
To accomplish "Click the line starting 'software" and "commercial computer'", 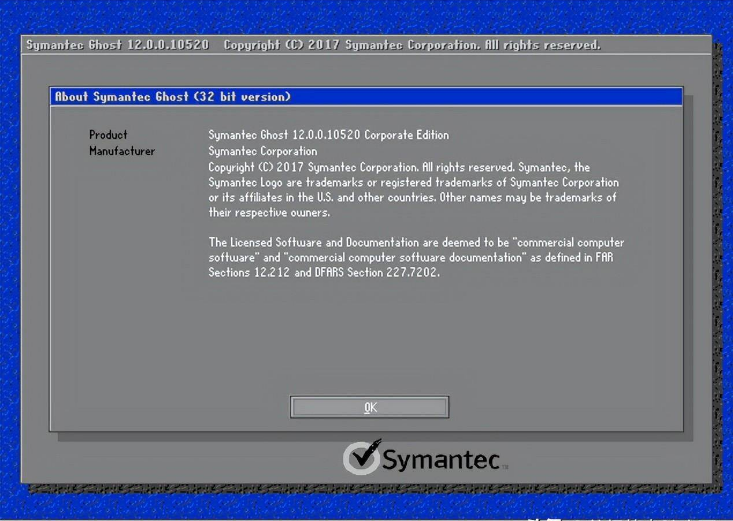I will 411,257.
